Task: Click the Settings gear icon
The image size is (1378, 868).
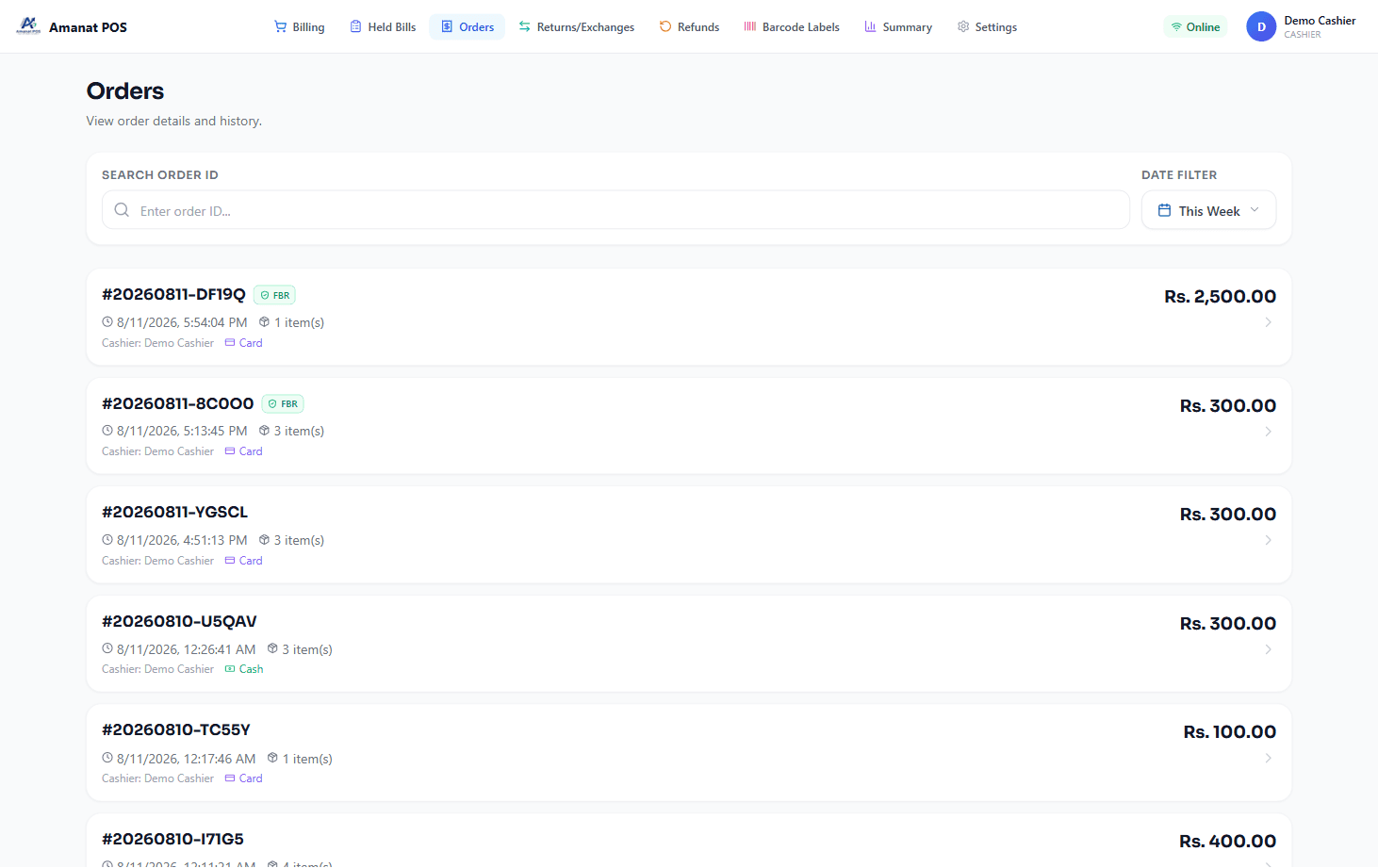Action: click(x=963, y=26)
